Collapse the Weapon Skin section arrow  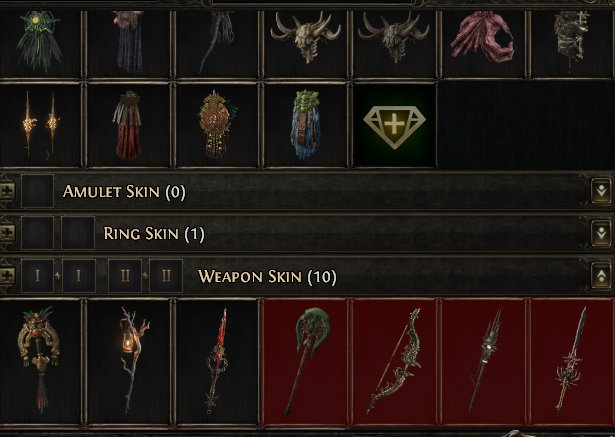601,276
